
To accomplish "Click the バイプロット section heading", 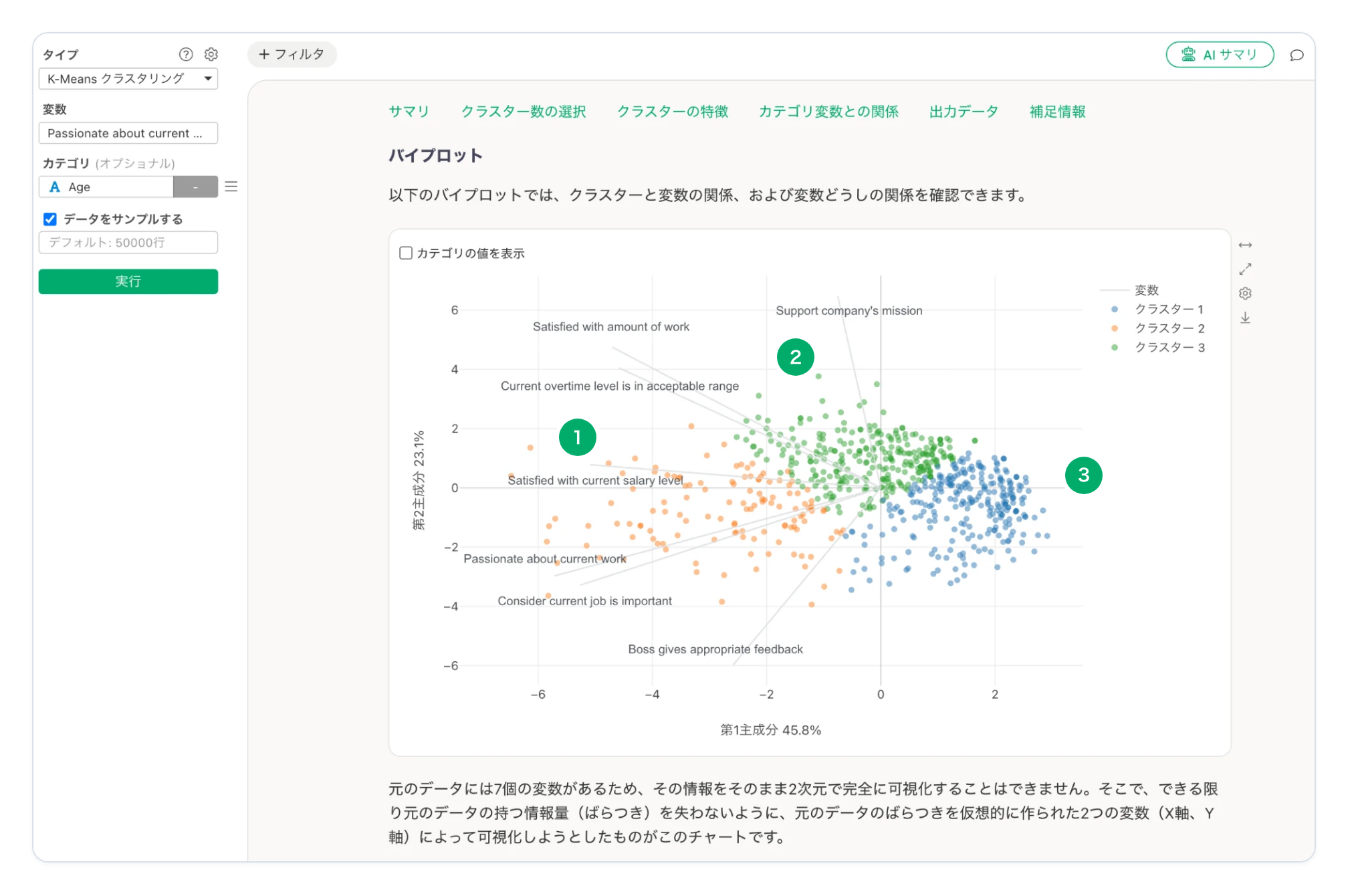I will [x=436, y=156].
